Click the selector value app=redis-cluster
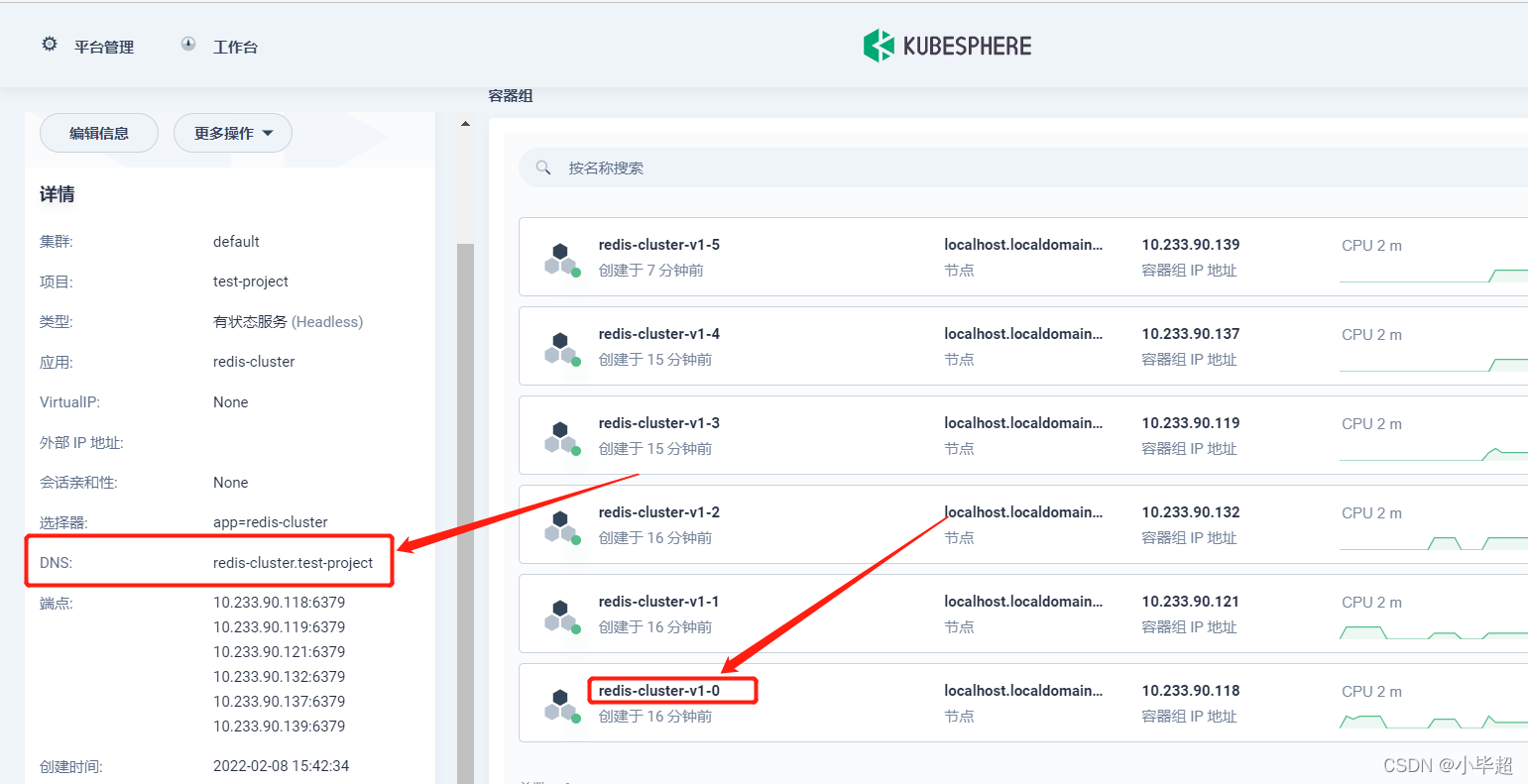The height and width of the screenshot is (784, 1528). pyautogui.click(x=271, y=522)
